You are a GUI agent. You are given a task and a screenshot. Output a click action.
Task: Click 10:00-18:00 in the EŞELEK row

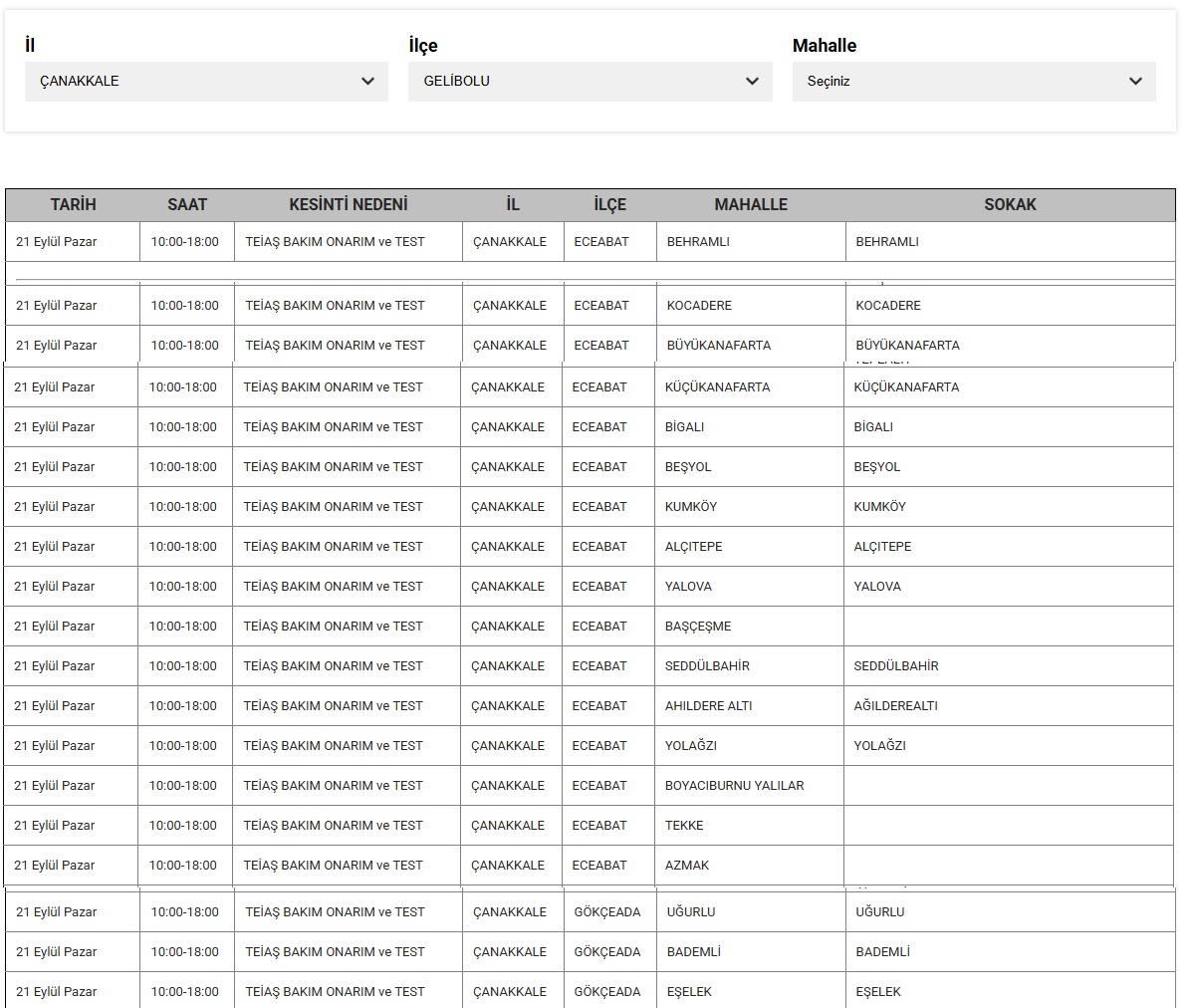184,992
